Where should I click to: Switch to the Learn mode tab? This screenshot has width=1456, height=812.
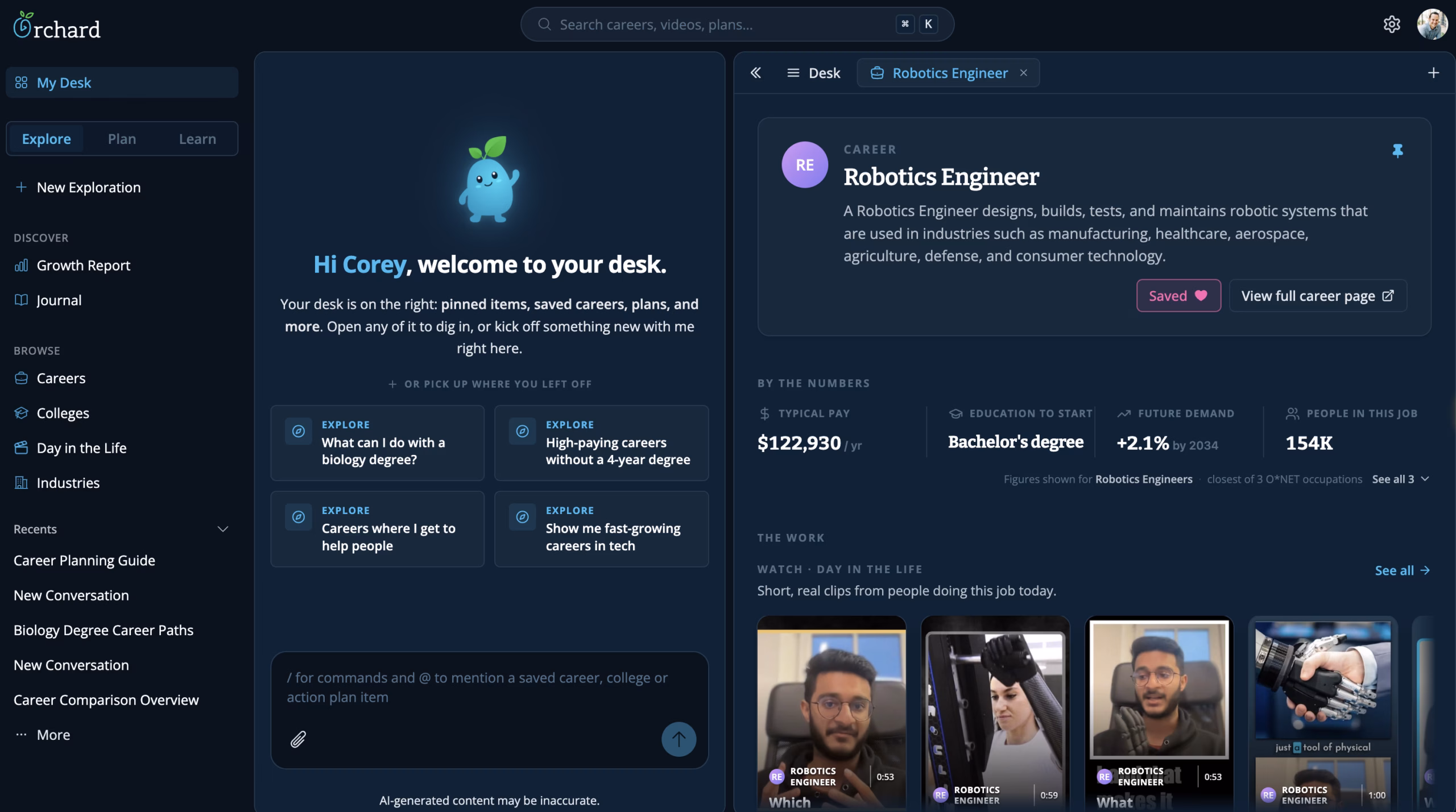[197, 139]
